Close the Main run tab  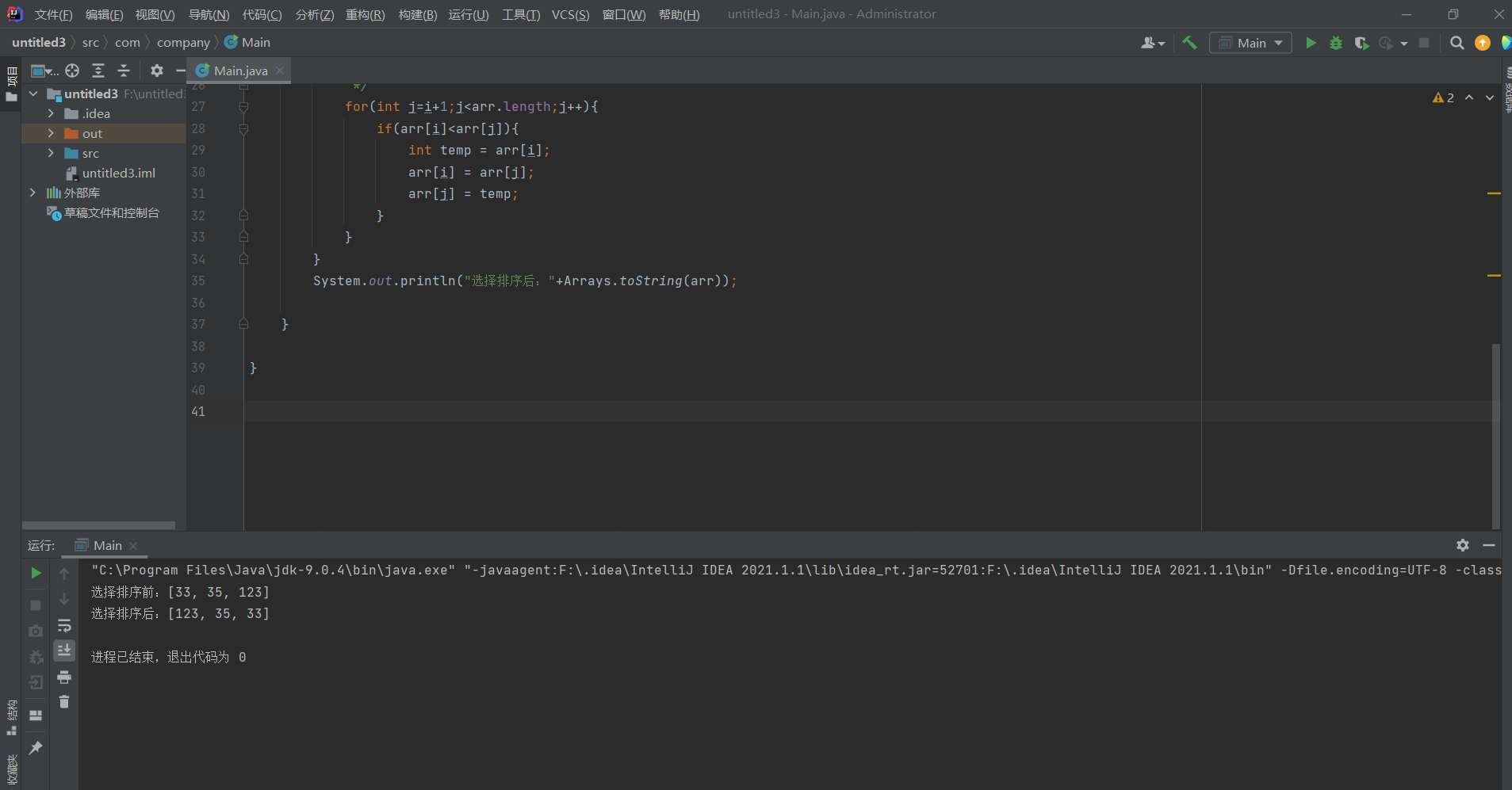[133, 546]
